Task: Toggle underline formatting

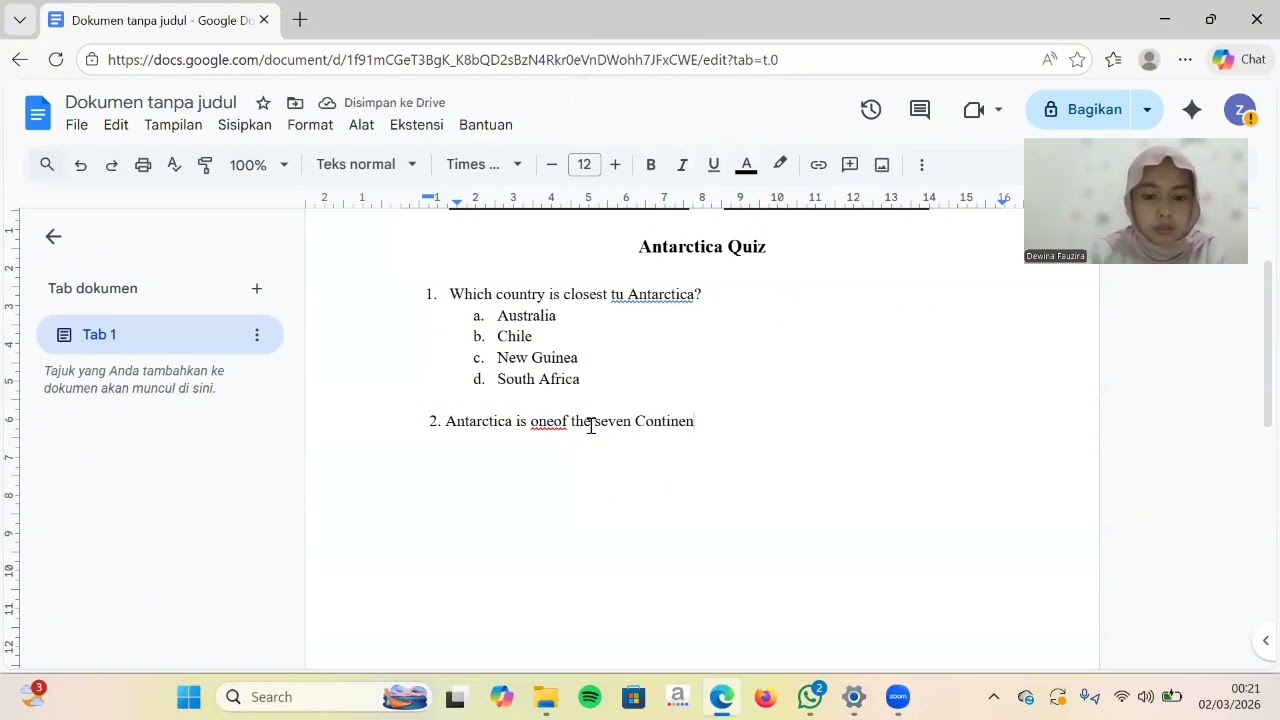Action: (x=713, y=165)
